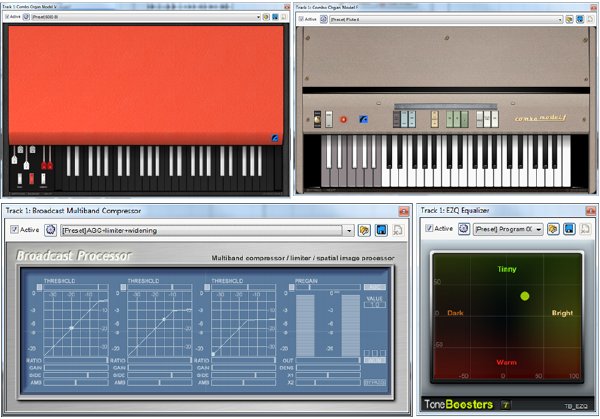The image size is (600, 419).
Task: Open ToneBoosters help question mark button
Action: (x=505, y=404)
